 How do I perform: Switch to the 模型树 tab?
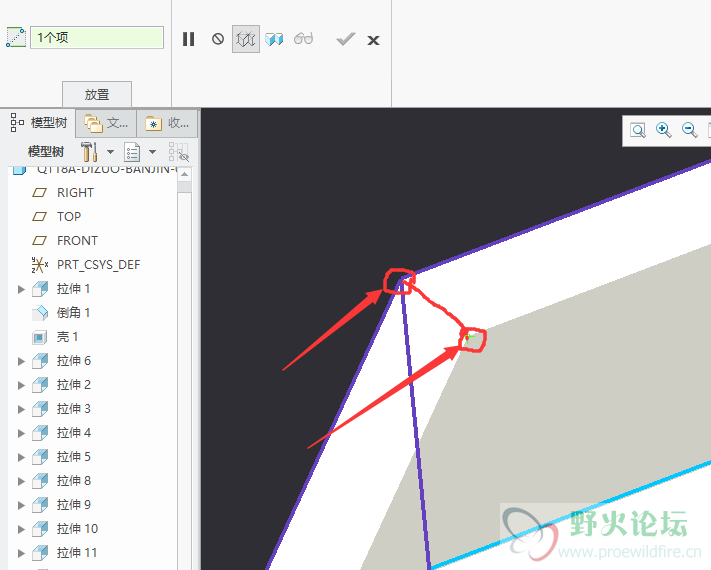[39, 122]
